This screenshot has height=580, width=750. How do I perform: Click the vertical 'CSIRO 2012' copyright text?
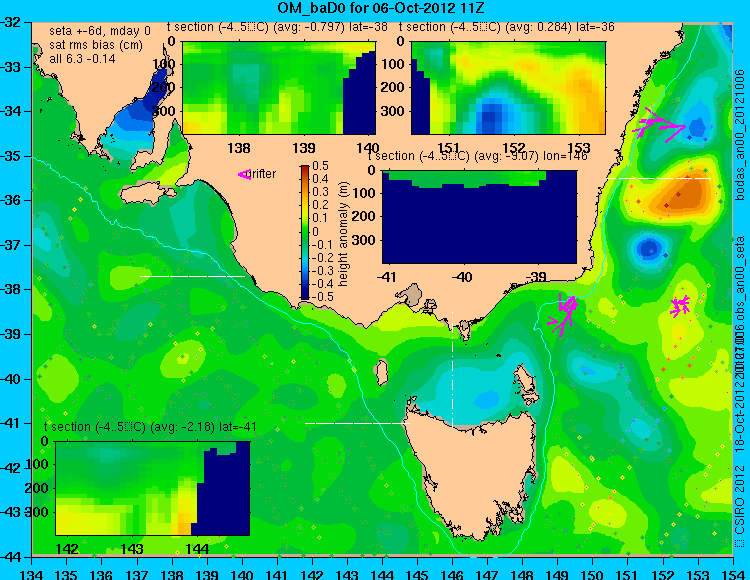(740, 505)
